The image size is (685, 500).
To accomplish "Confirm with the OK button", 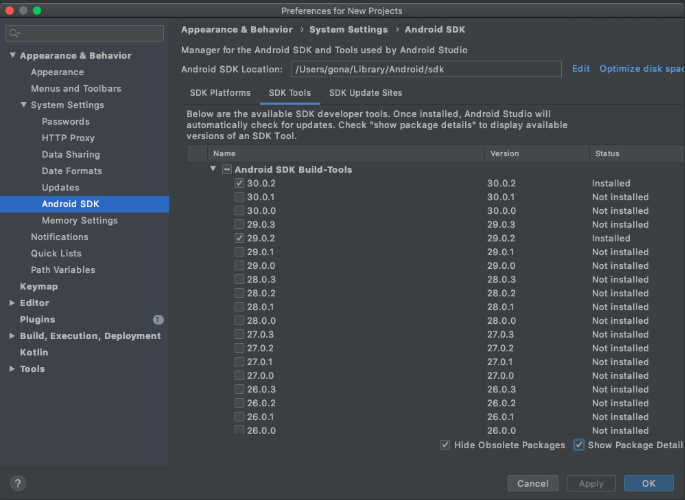I will click(649, 483).
